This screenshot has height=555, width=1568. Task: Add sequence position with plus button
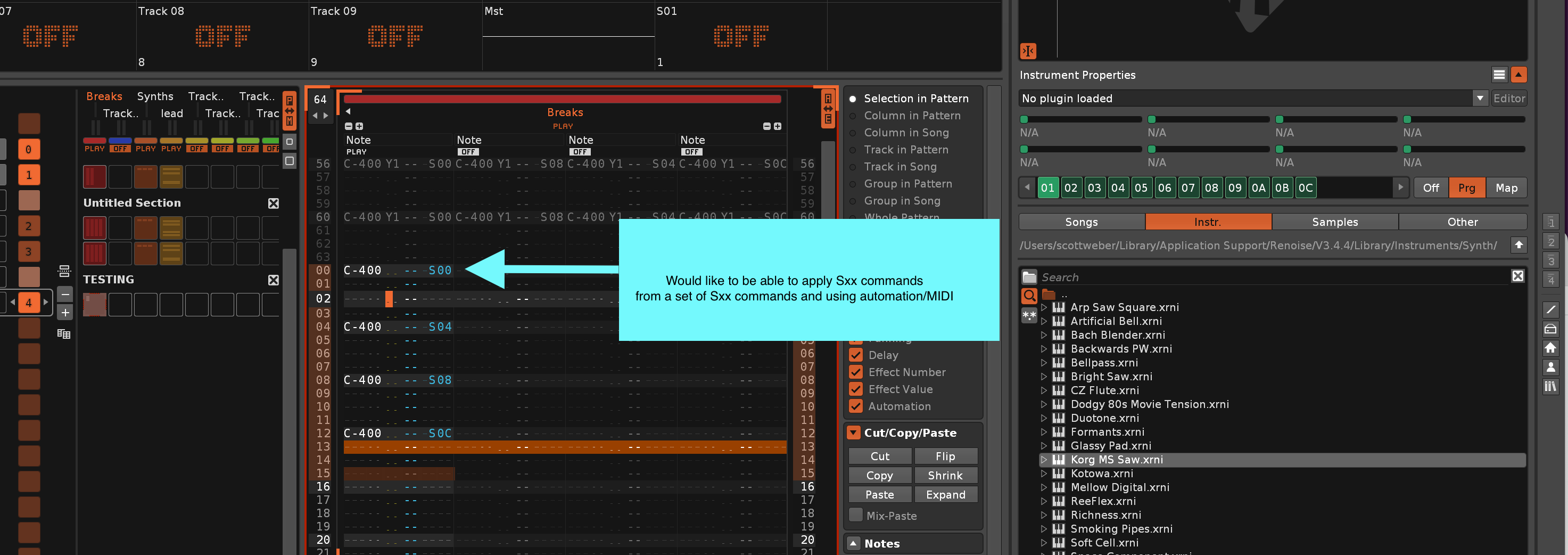[64, 313]
